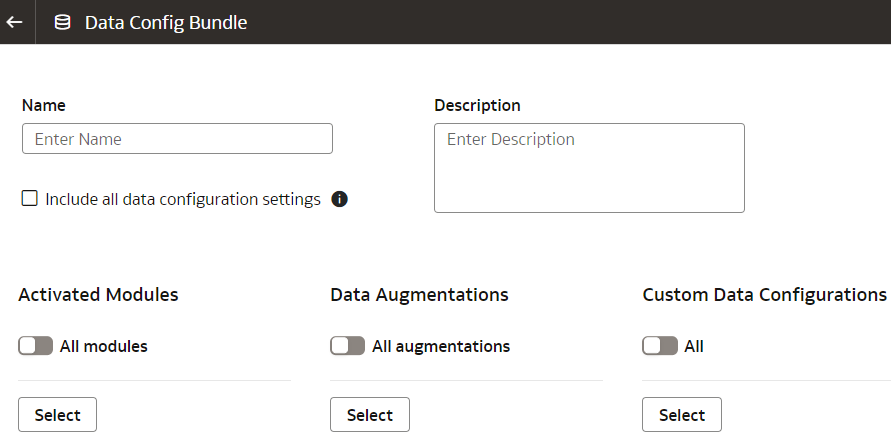Click inside the Enter Description text area
891x435 pixels.
589,168
